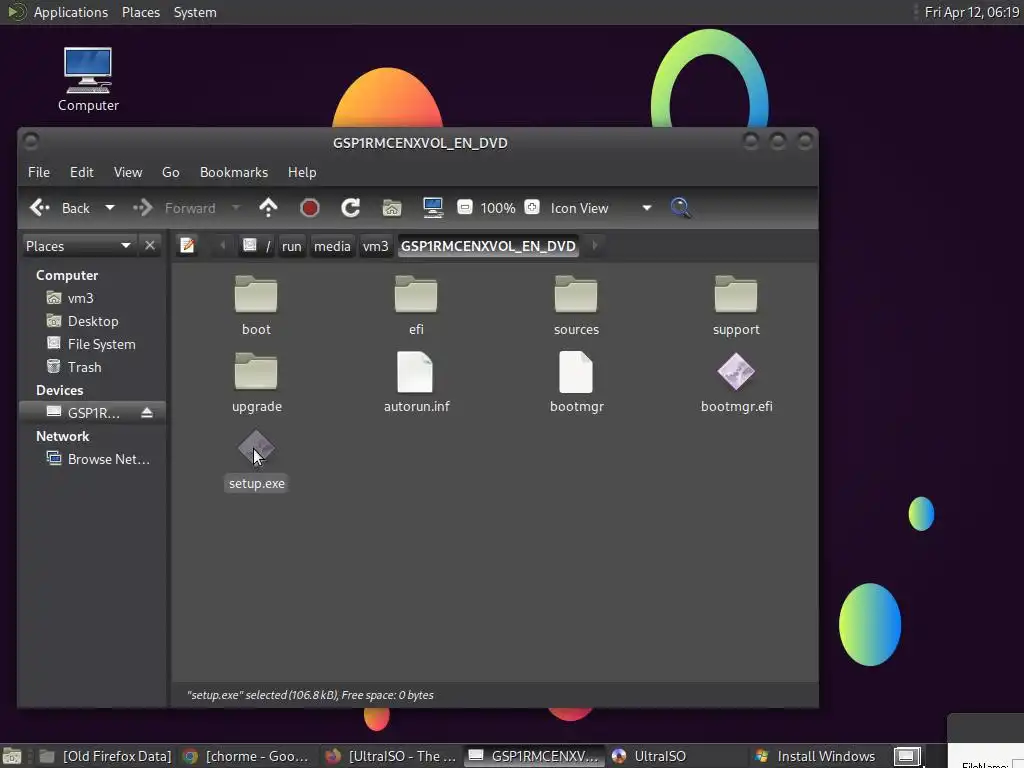Navigate to vm3 path segment
Image resolution: width=1024 pixels, height=768 pixels.
tap(376, 246)
